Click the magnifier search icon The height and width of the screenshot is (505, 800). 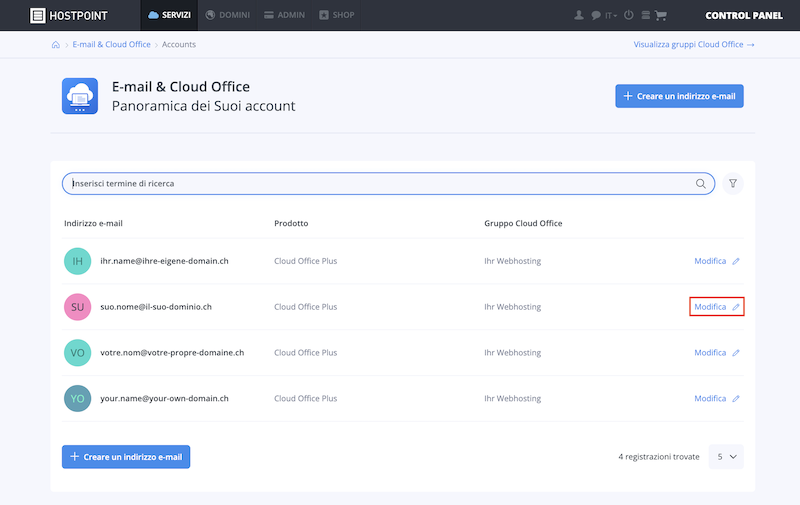(x=701, y=184)
